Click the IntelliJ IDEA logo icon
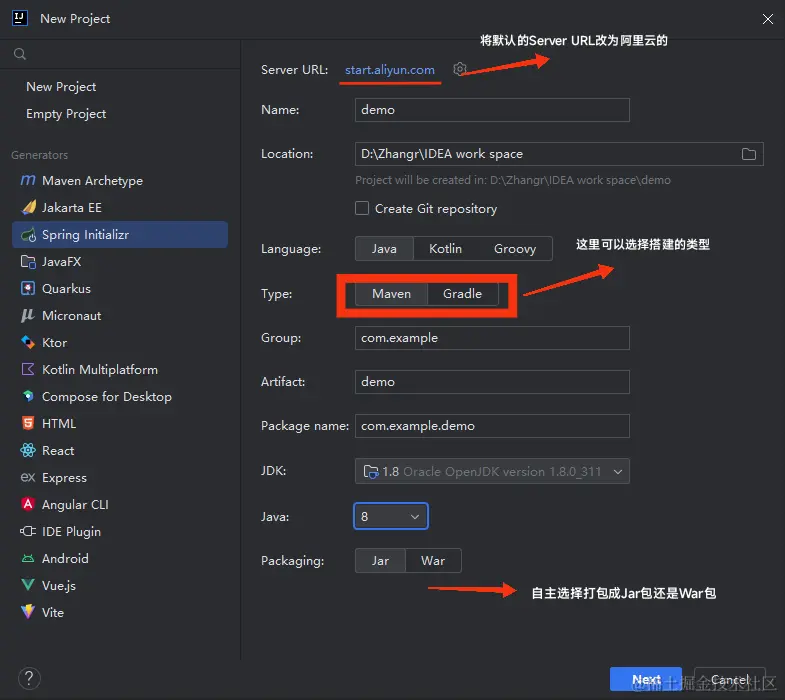Viewport: 785px width, 700px height. (20, 18)
